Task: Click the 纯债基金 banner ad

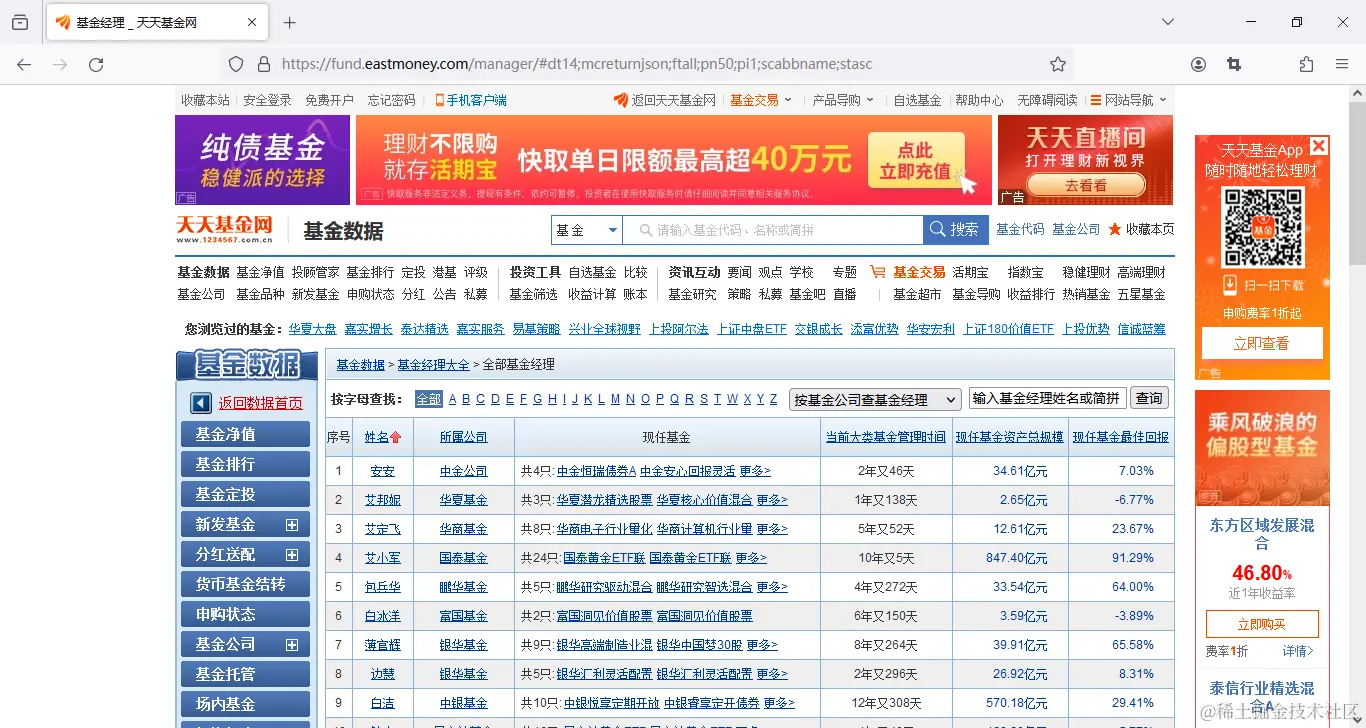Action: pos(262,160)
